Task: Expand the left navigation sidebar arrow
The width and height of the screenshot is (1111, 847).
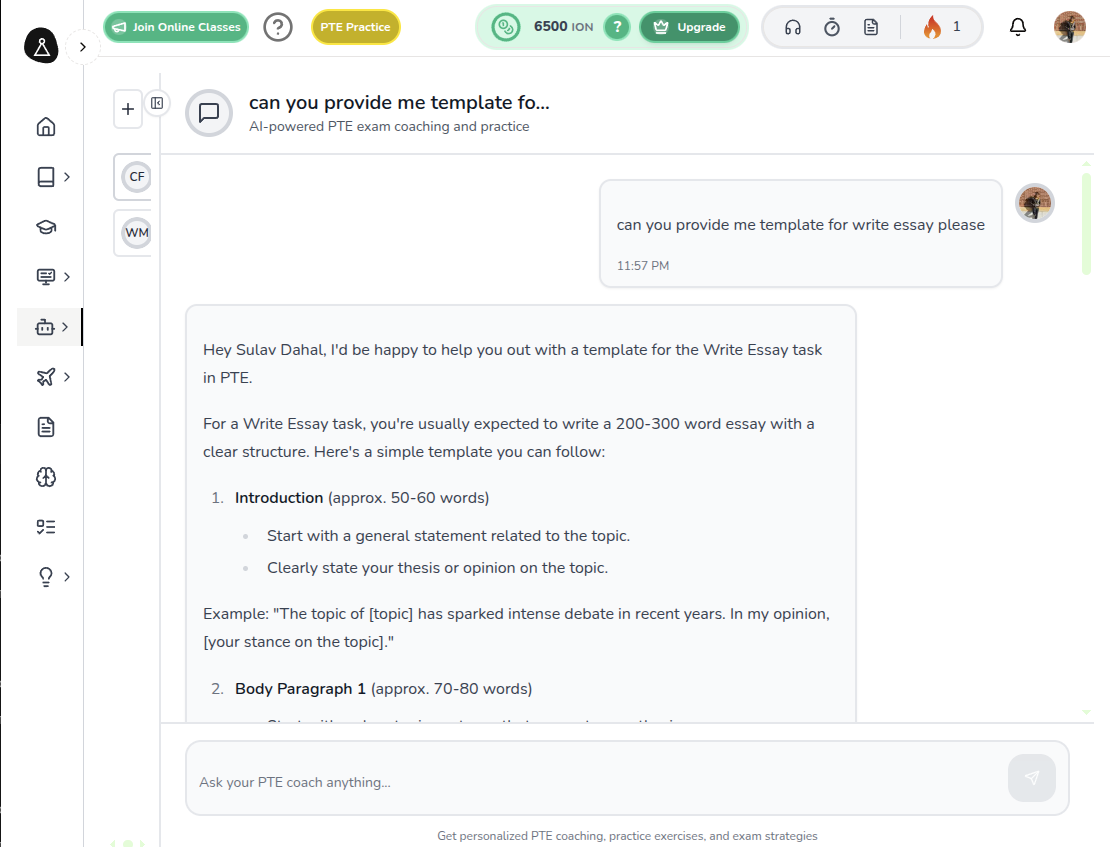Action: coord(83,47)
